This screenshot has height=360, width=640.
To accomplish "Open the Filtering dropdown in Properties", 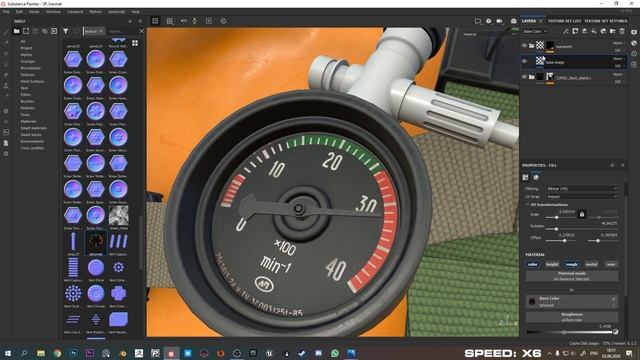I will pyautogui.click(x=582, y=189).
